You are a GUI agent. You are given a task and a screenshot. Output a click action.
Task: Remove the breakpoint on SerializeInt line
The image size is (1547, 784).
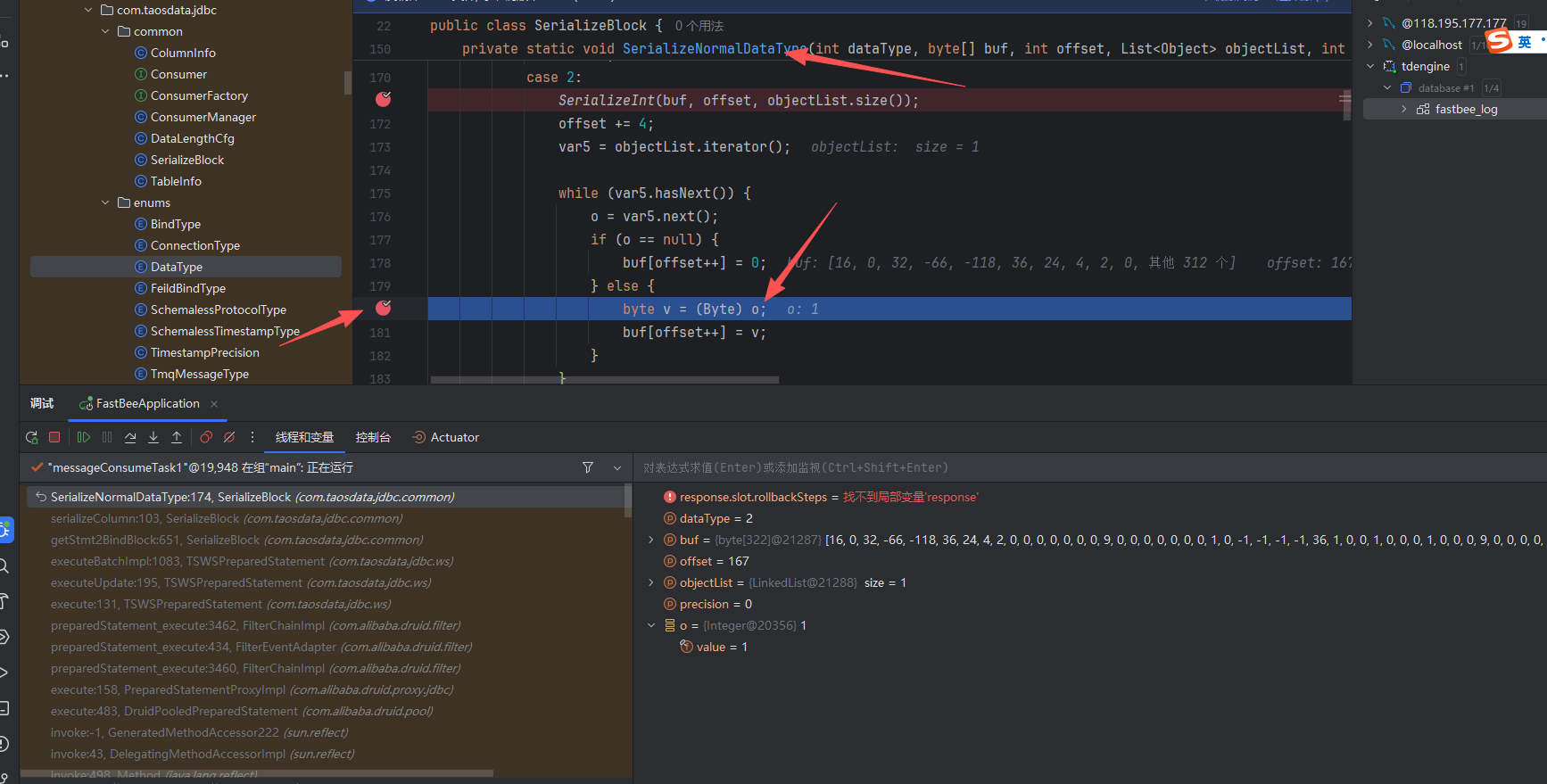384,99
